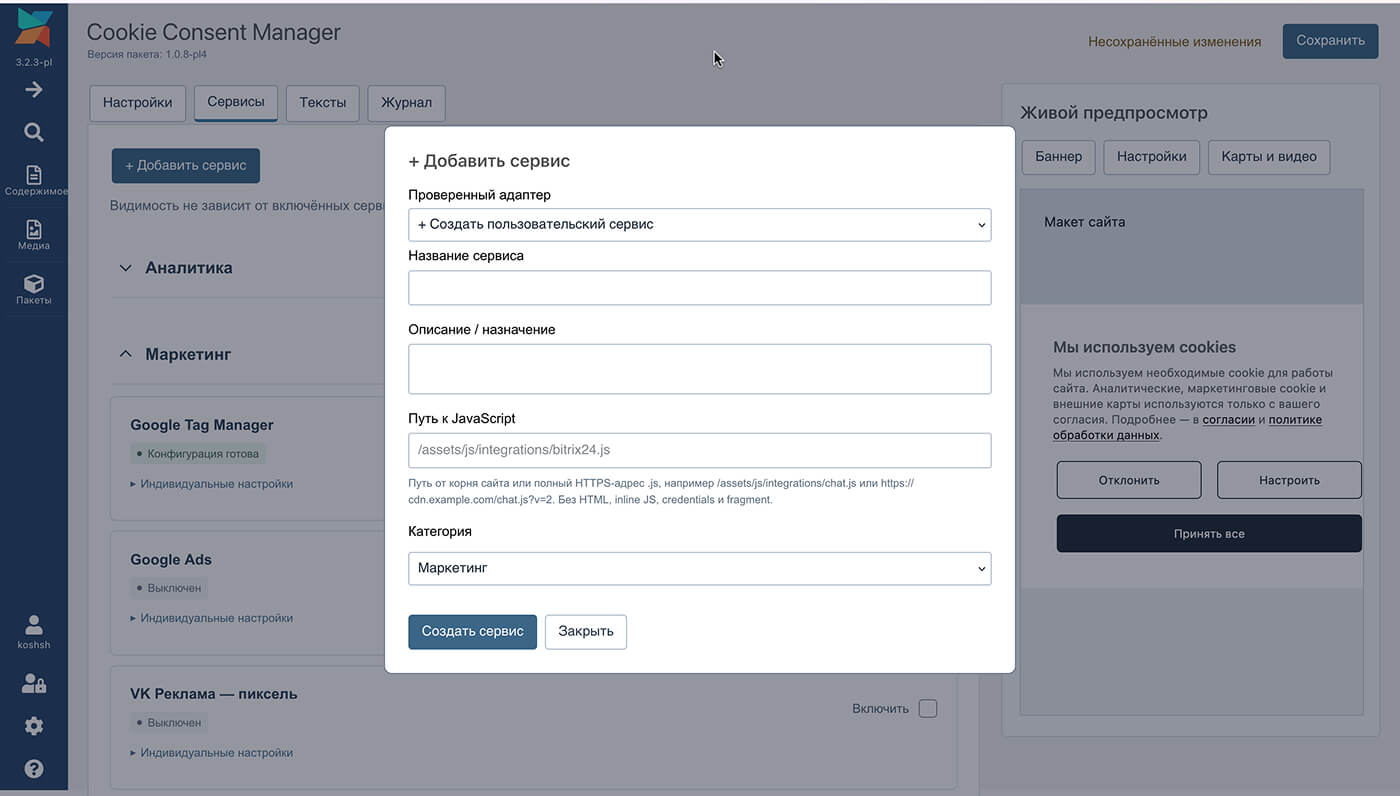
Task: Expand the sidebar with the arrow icon
Action: (x=34, y=90)
